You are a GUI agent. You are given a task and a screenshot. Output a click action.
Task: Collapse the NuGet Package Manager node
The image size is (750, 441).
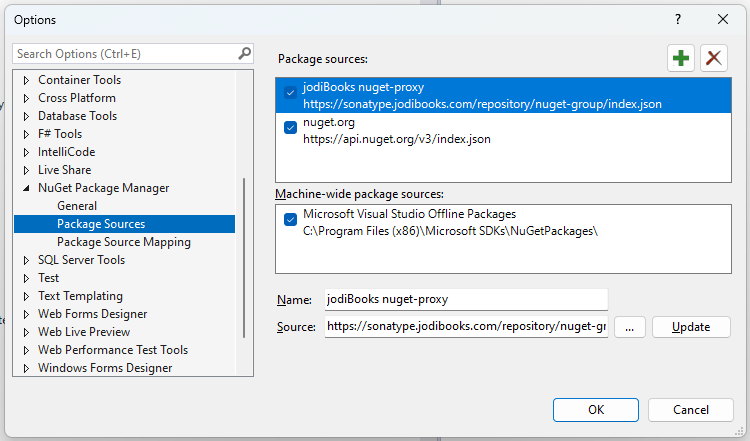(26, 188)
